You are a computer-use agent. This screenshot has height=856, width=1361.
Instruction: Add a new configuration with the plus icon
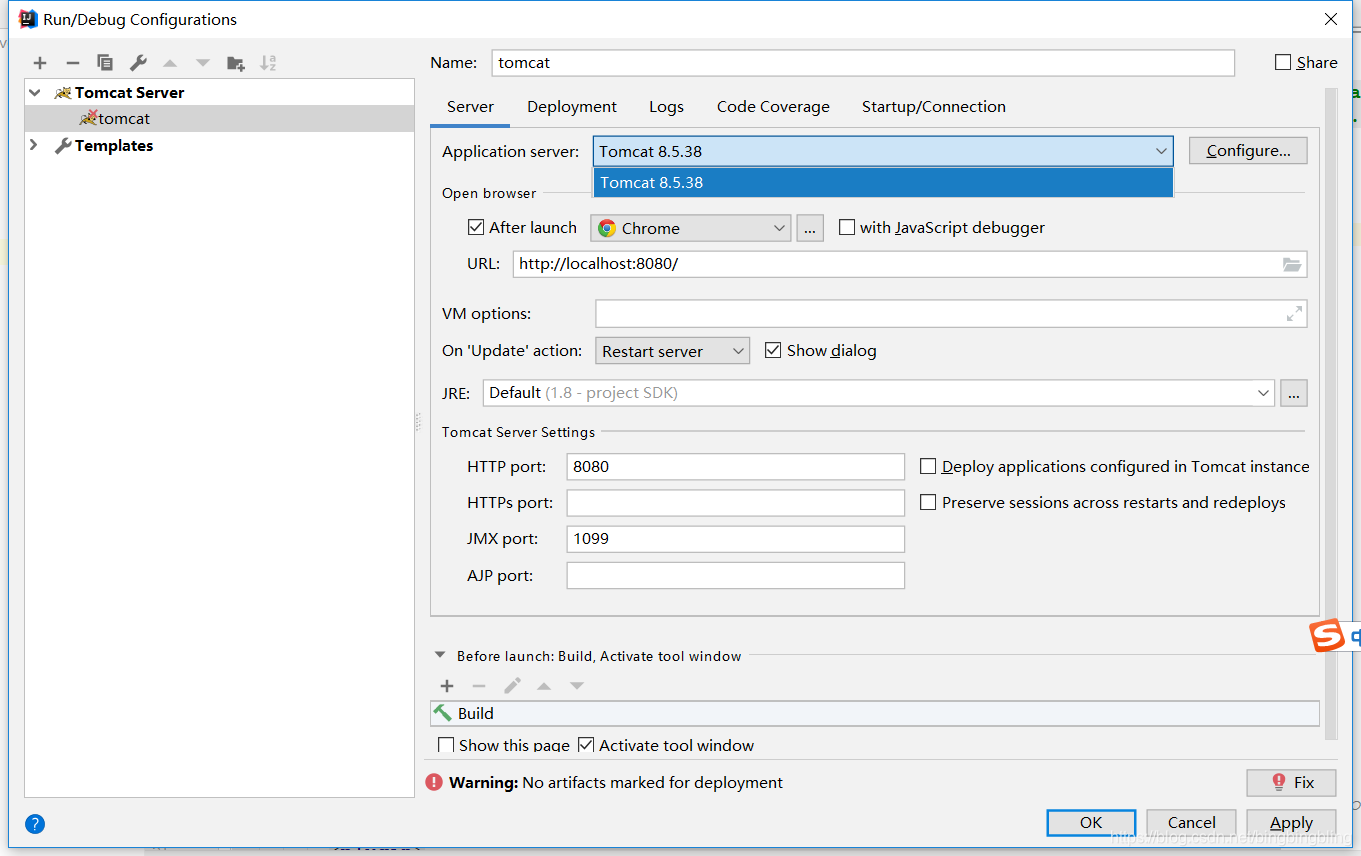(40, 63)
